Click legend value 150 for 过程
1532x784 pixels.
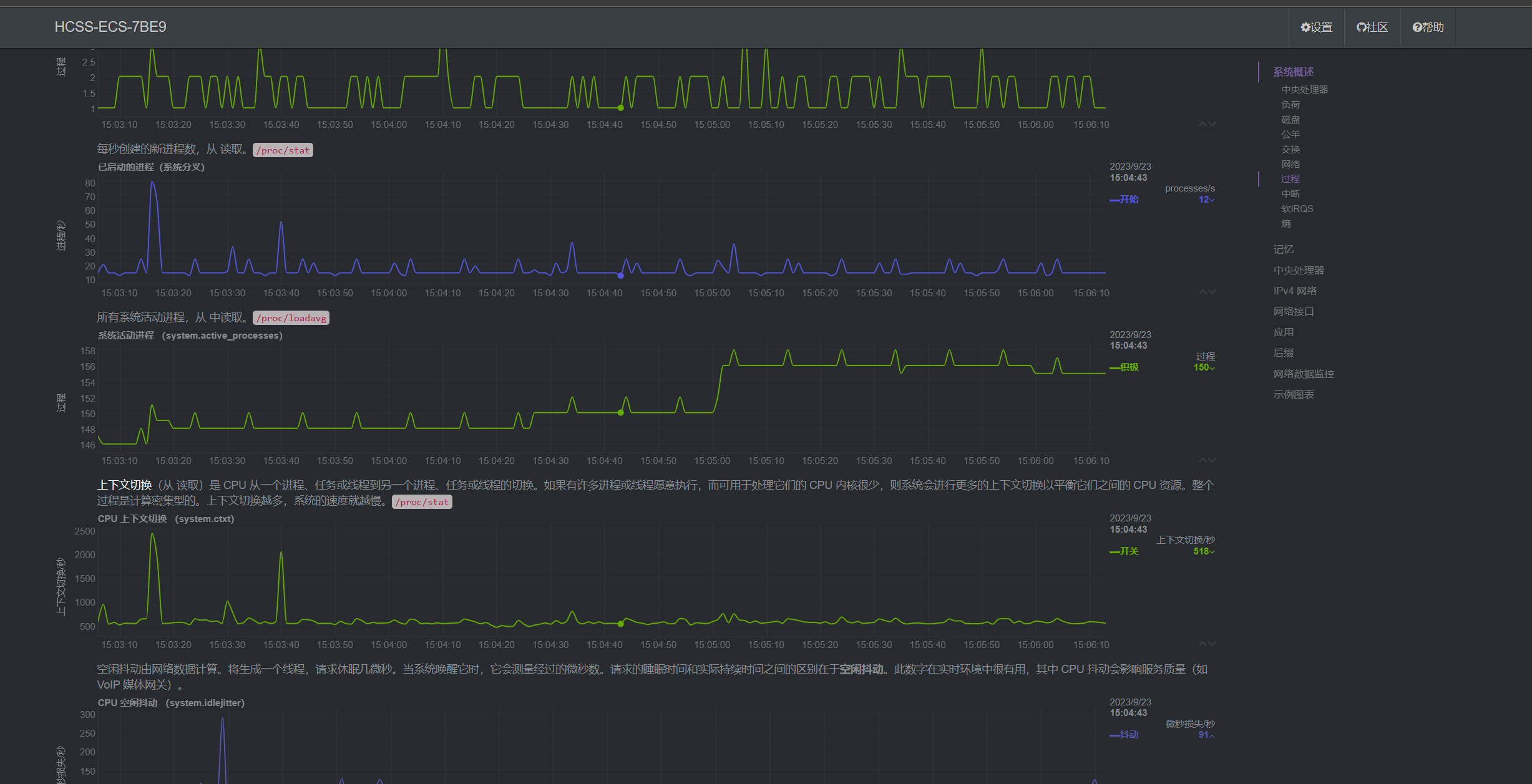pyautogui.click(x=1204, y=367)
